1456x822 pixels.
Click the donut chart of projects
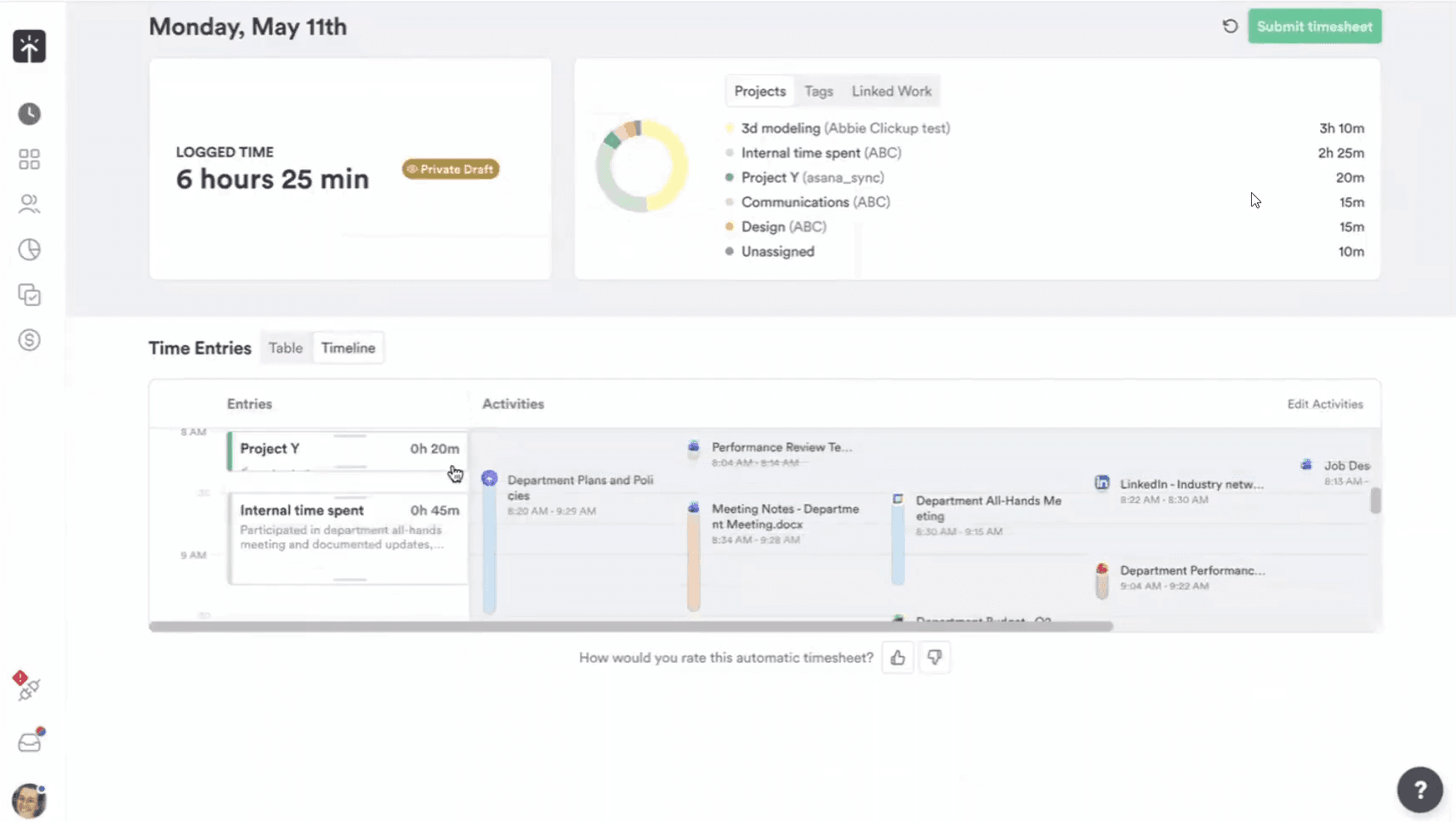tap(641, 166)
